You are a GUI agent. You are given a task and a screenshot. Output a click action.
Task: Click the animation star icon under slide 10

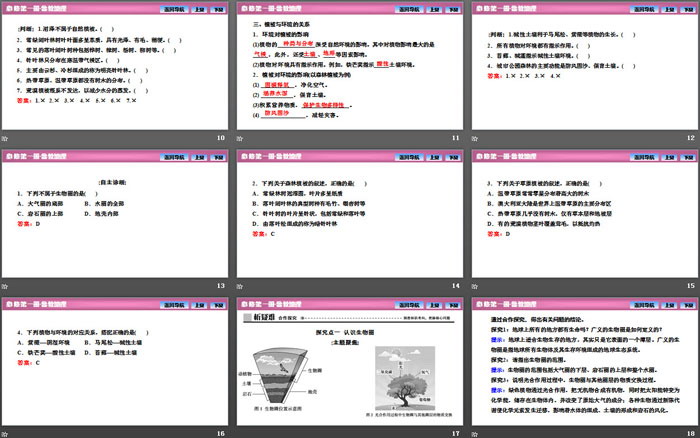coord(6,136)
